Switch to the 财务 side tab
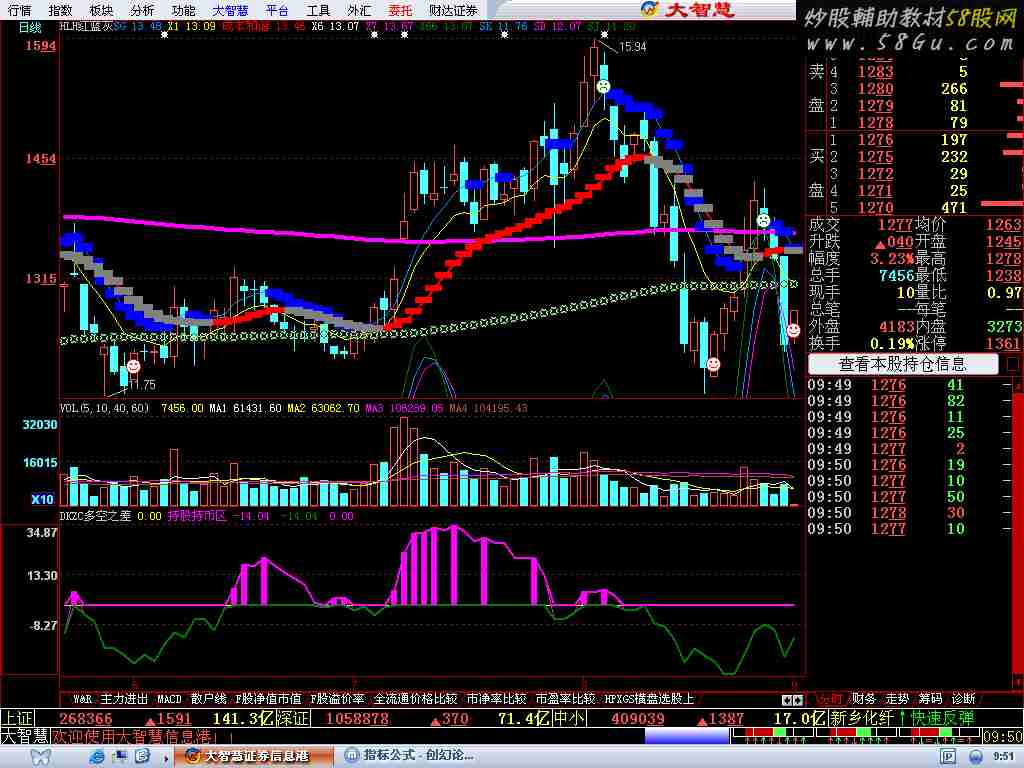 click(x=864, y=699)
